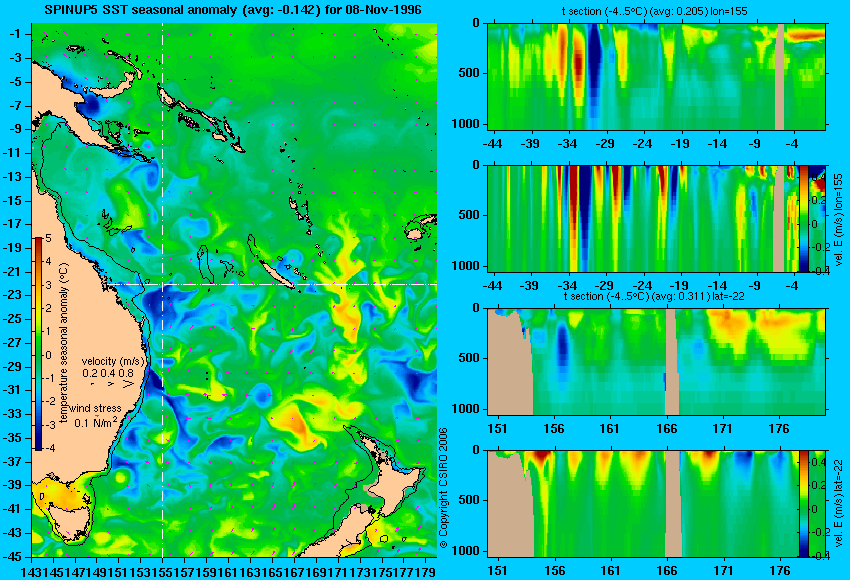Click the SPINUP5 SST seasonal anomaly title
The width and height of the screenshot is (850, 580).
tap(233, 10)
